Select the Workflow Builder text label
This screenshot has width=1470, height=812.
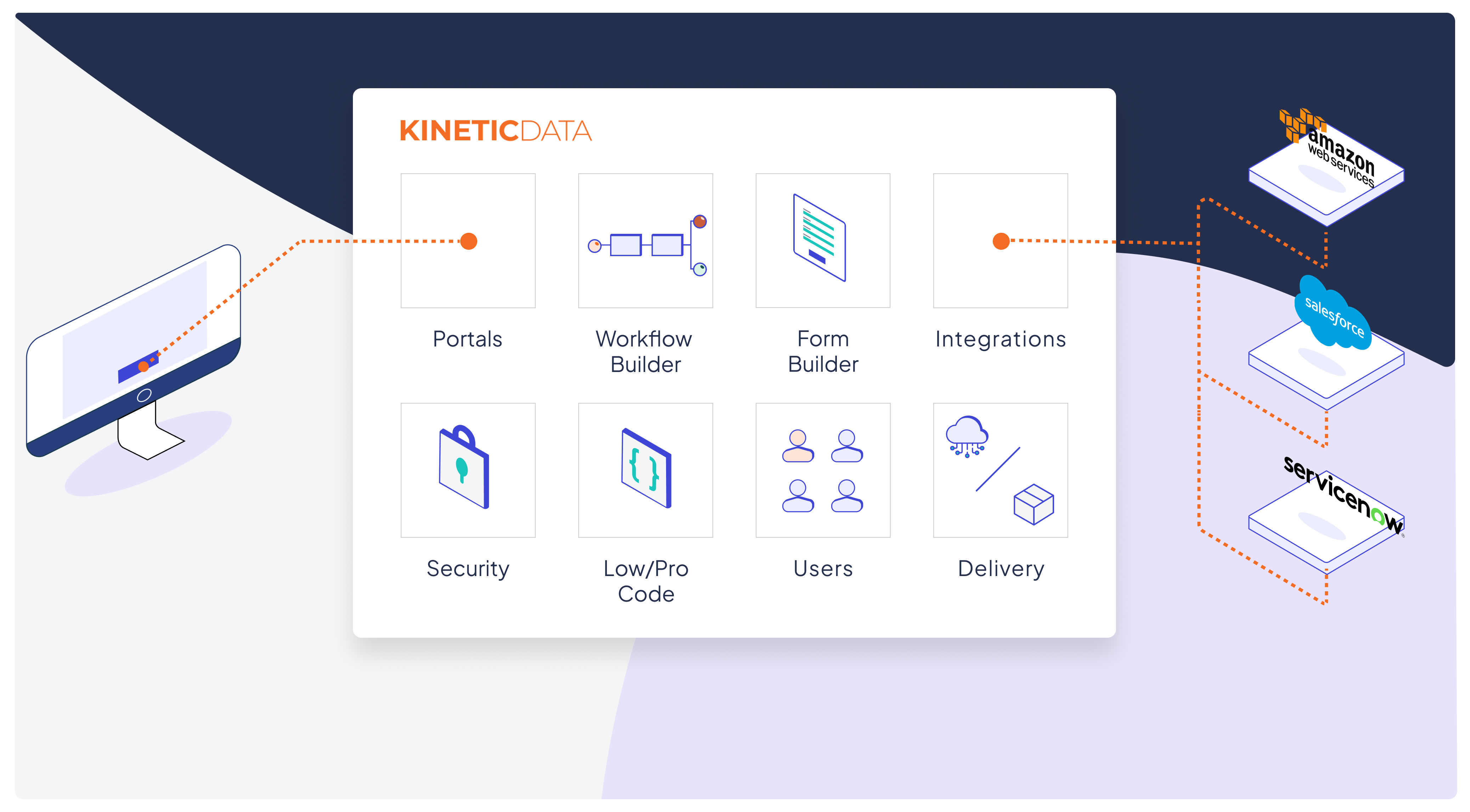coord(645,351)
